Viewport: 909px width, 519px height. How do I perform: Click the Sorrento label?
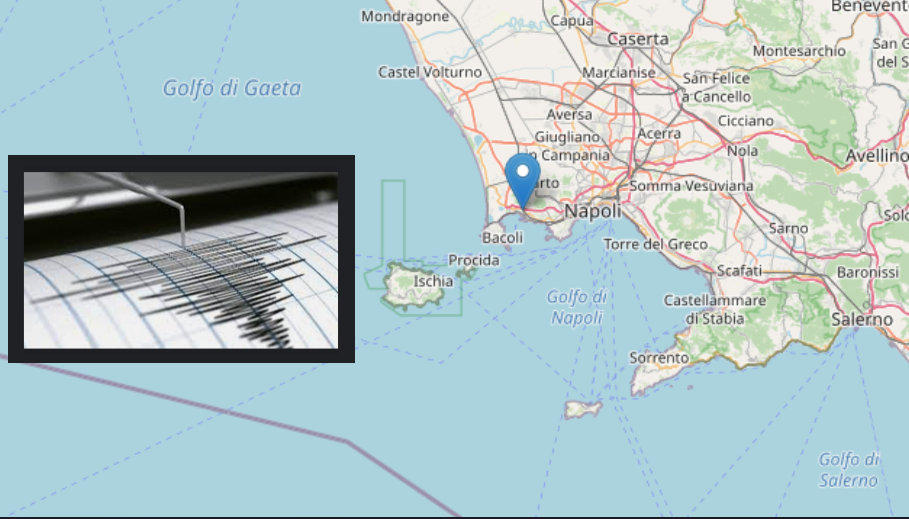(659, 358)
